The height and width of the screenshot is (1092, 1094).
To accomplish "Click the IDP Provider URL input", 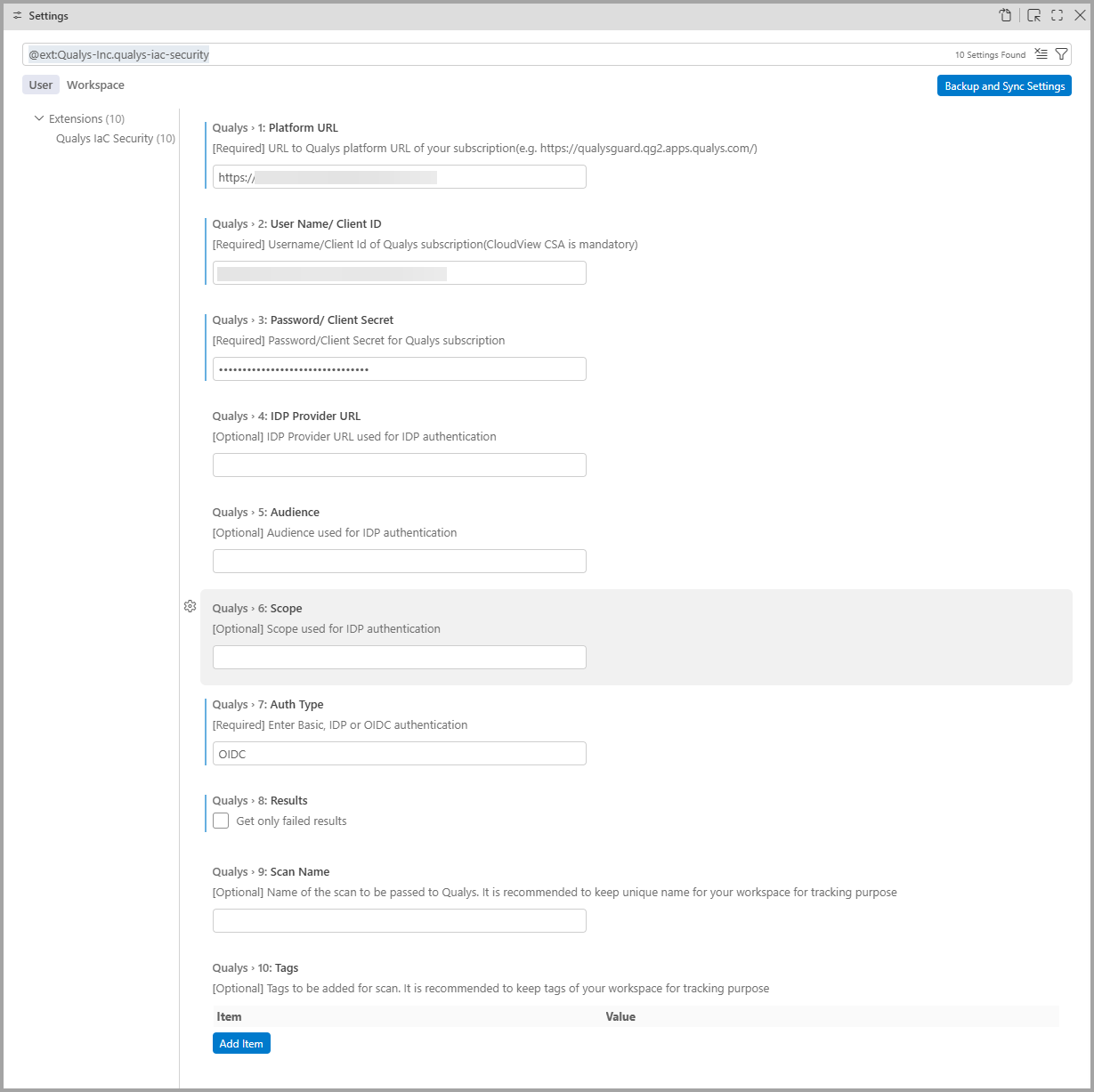I will tap(399, 465).
